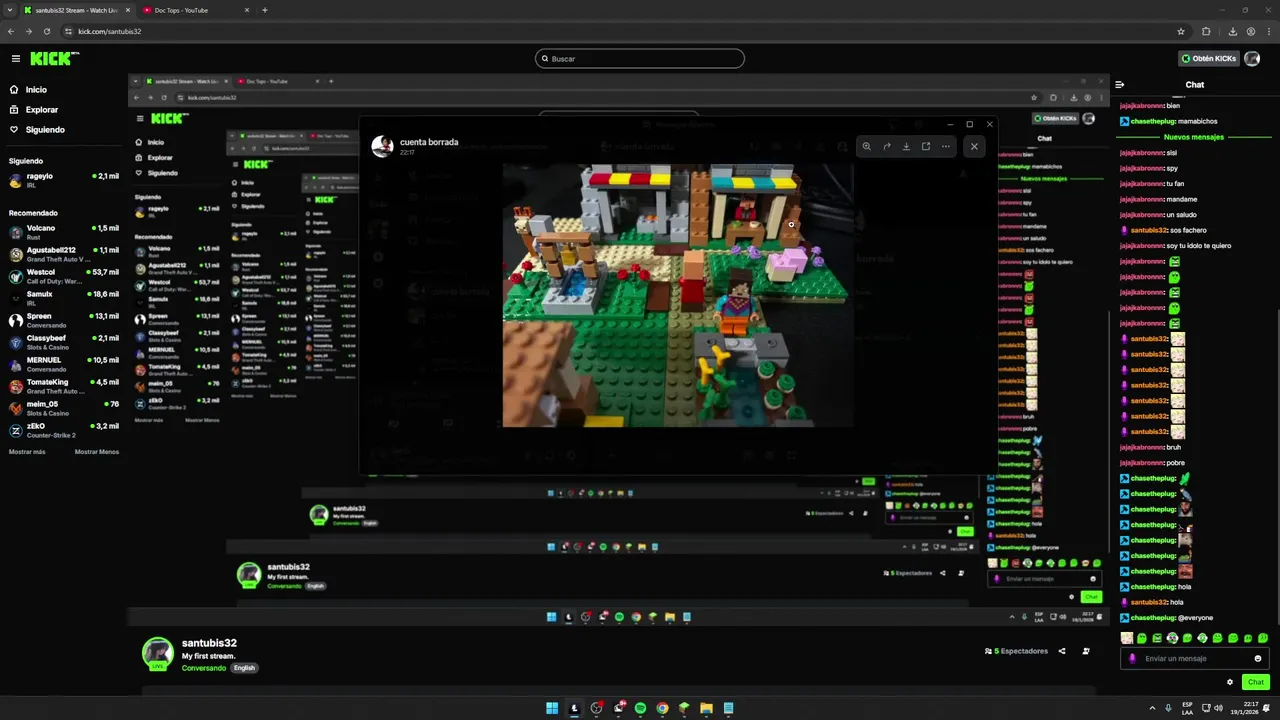The width and height of the screenshot is (1280, 720).
Task: Open TomateKing recommended channel
Action: tap(64, 386)
